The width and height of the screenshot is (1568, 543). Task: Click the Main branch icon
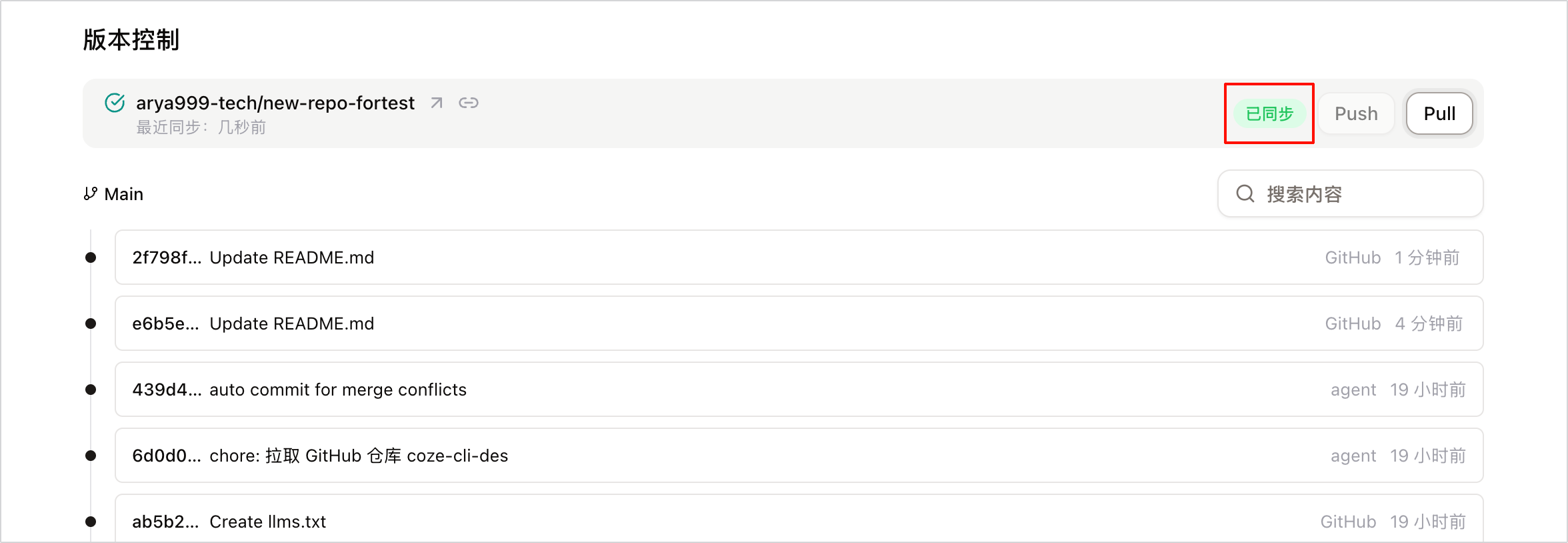click(x=91, y=193)
